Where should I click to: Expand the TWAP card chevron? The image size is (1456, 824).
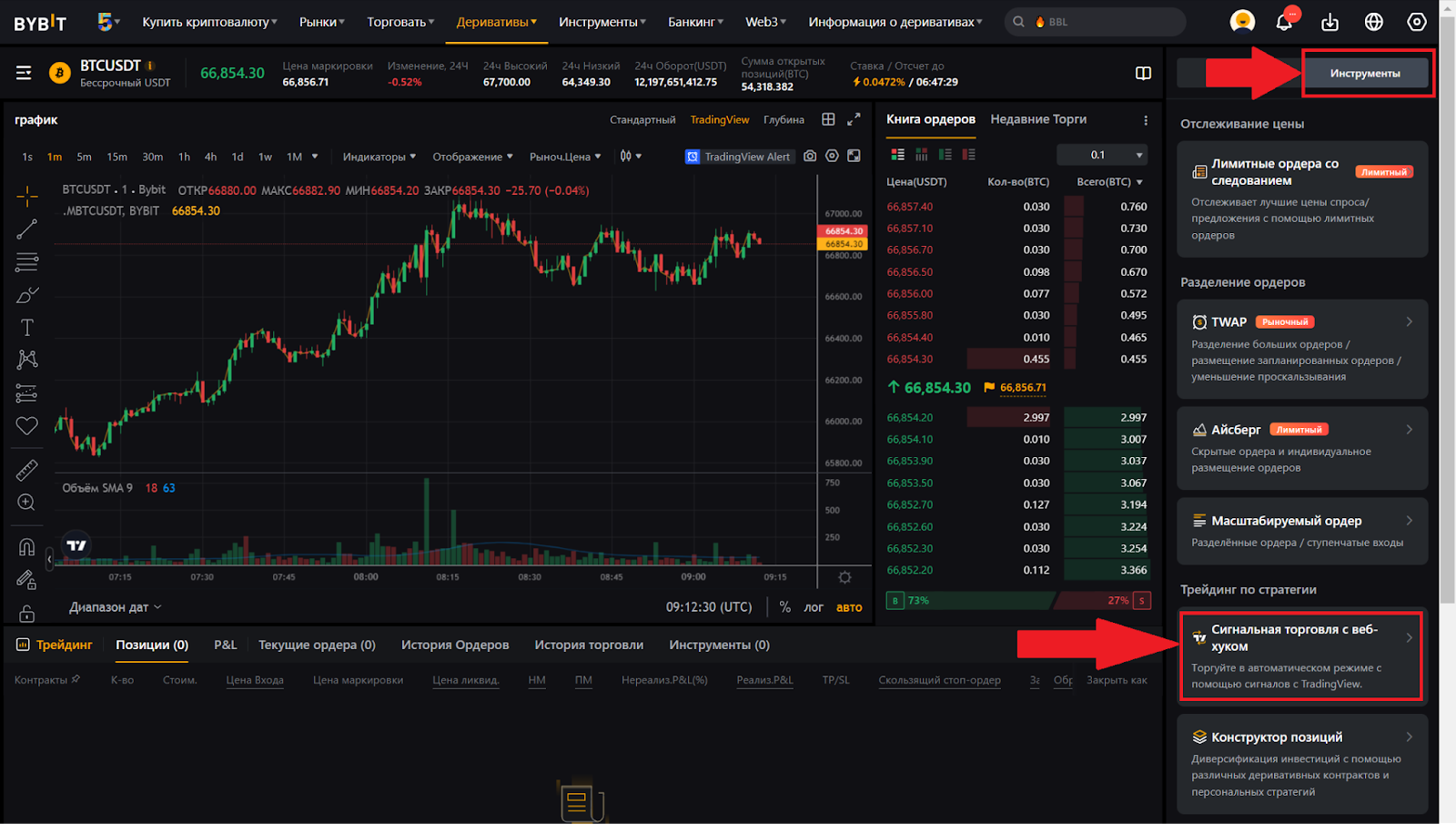pos(1409,321)
